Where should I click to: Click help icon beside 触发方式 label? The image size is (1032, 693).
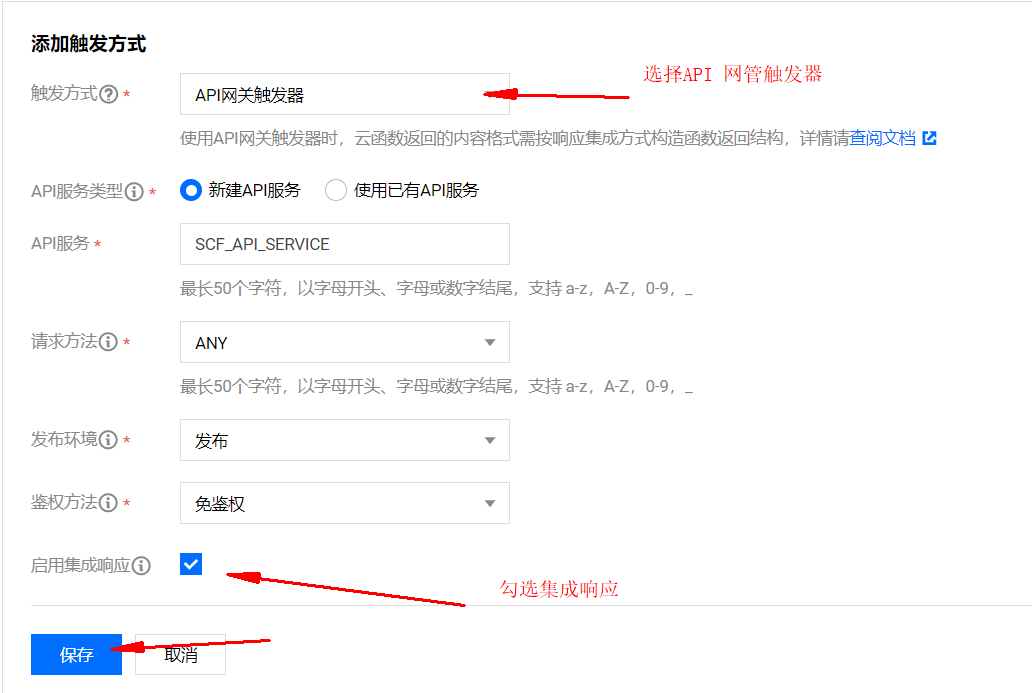click(x=109, y=94)
